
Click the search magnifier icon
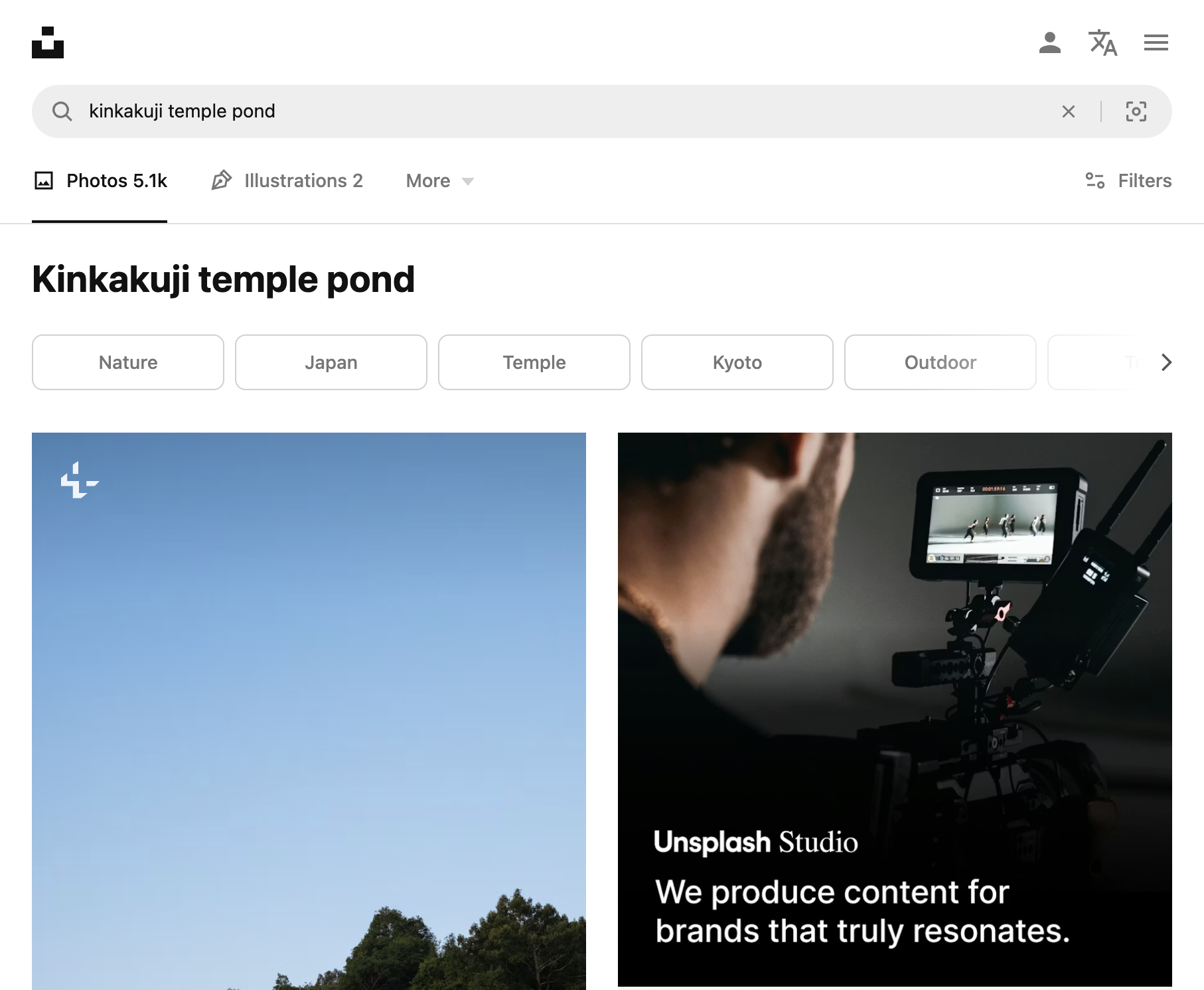[x=62, y=111]
